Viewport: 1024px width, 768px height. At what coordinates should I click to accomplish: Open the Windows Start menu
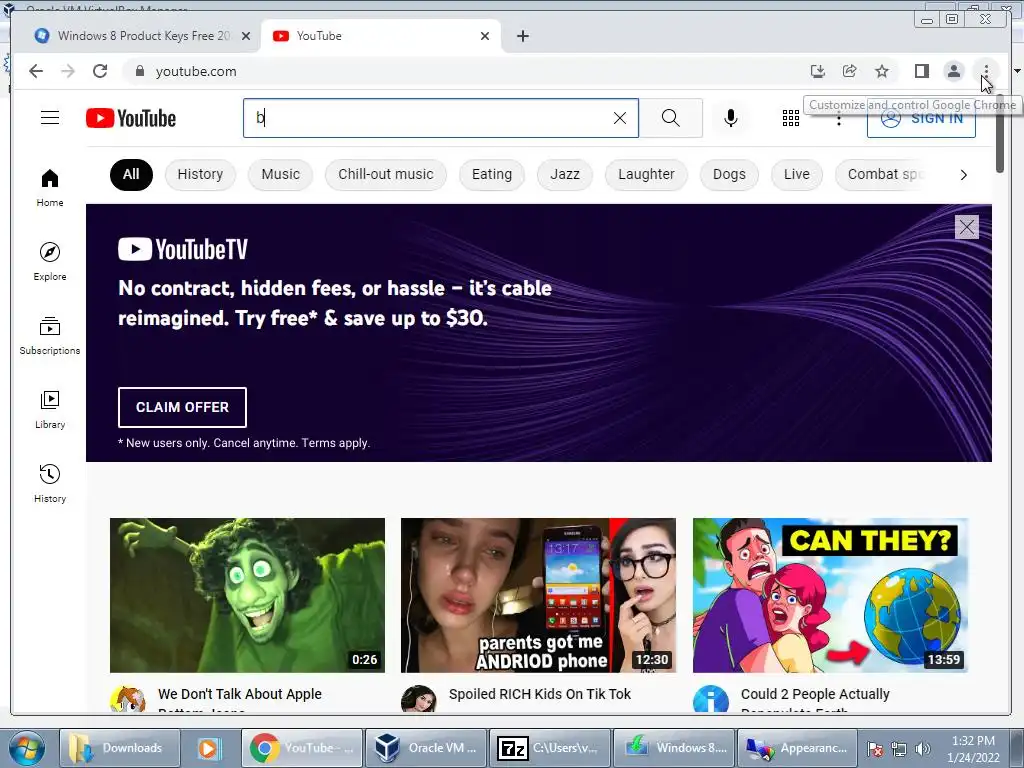[x=26, y=748]
